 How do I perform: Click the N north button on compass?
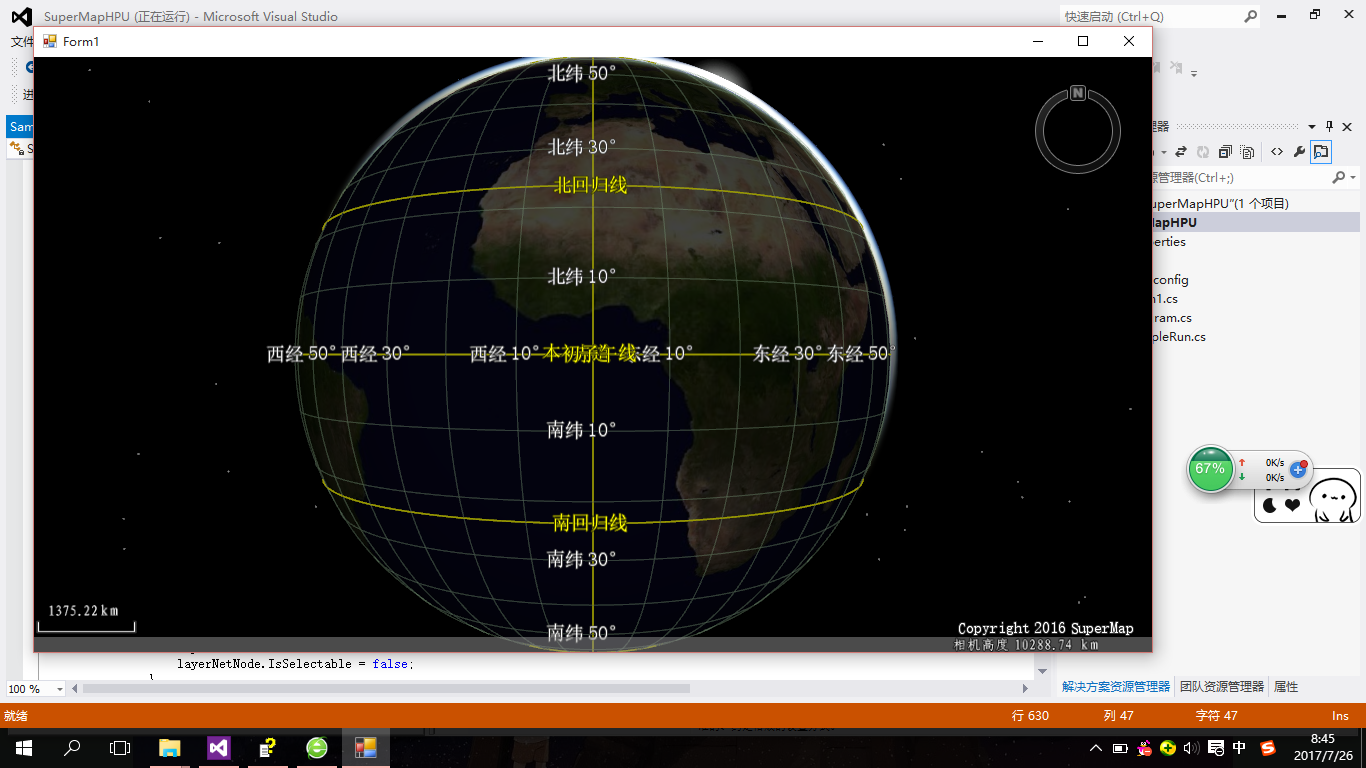pyautogui.click(x=1078, y=93)
